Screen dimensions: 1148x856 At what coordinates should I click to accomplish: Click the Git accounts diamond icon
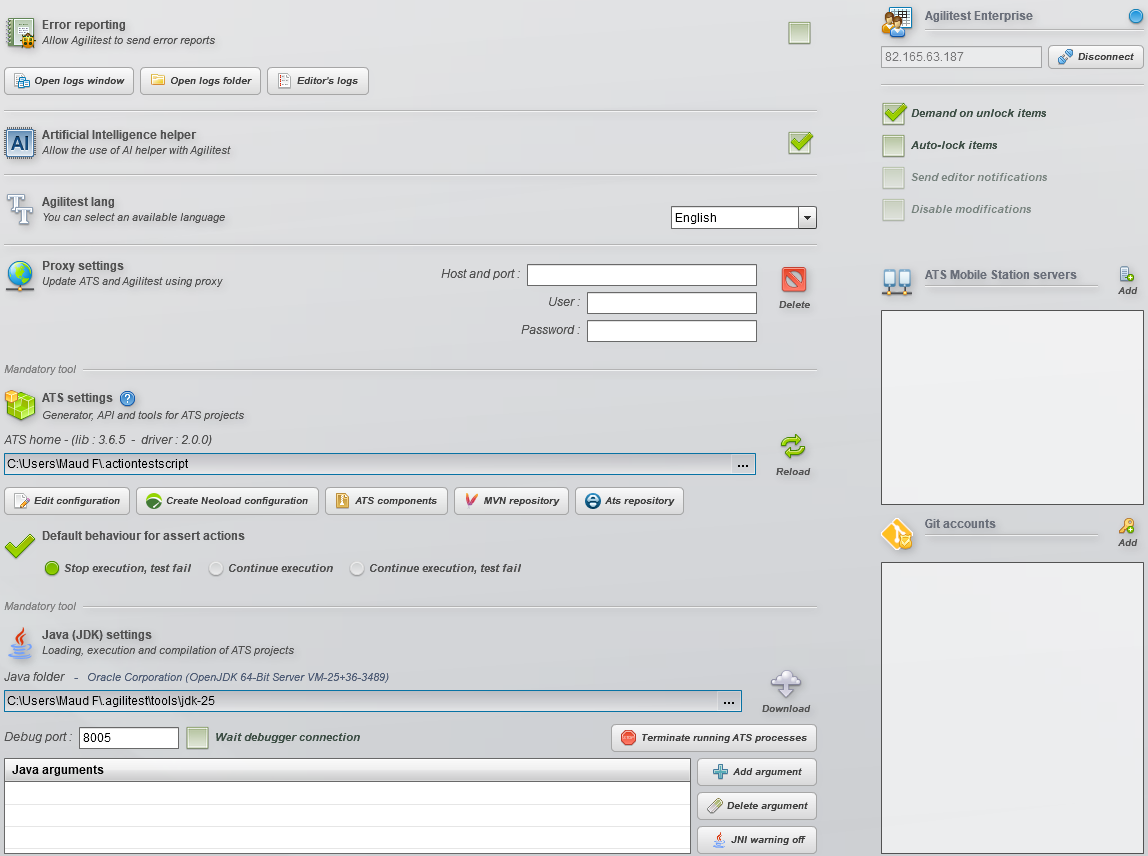click(x=897, y=534)
